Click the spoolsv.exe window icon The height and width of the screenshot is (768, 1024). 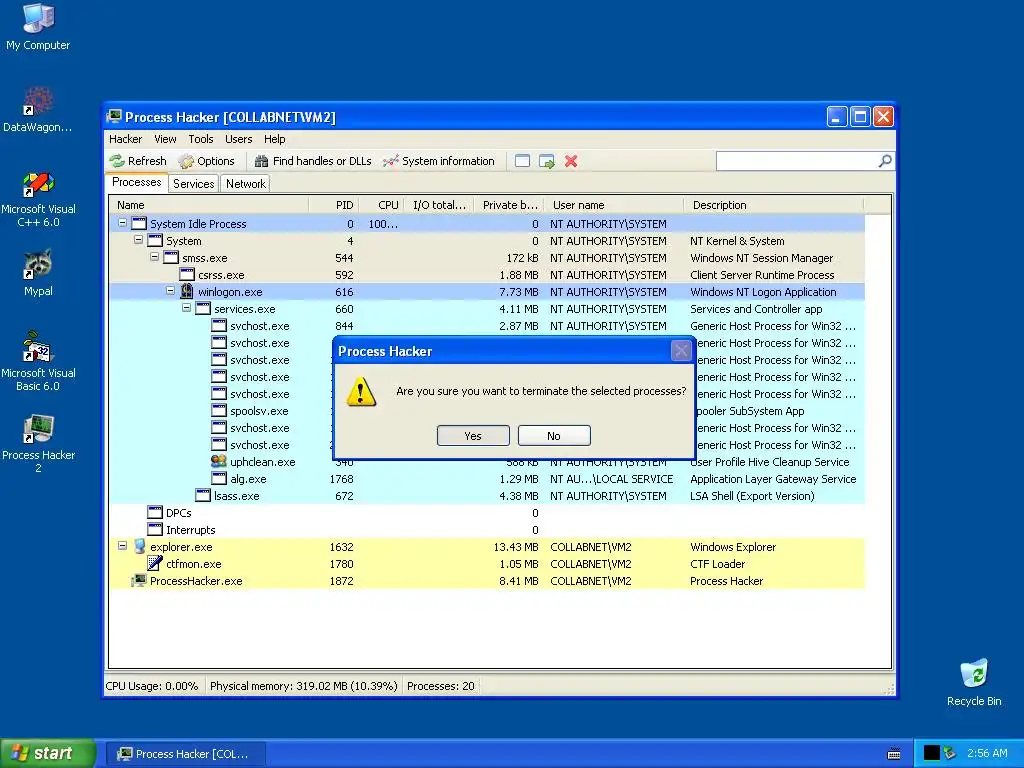coord(219,410)
